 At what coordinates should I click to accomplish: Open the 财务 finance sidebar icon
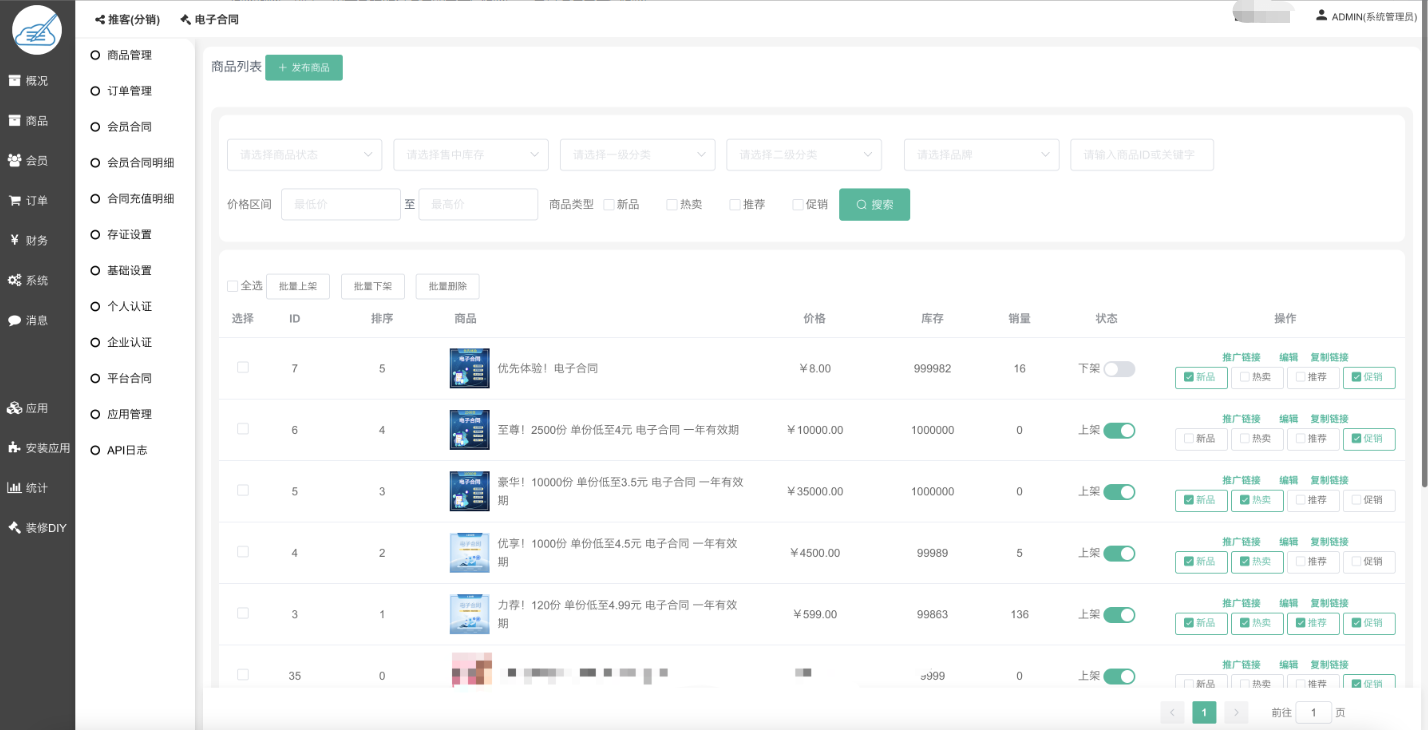[x=15, y=240]
